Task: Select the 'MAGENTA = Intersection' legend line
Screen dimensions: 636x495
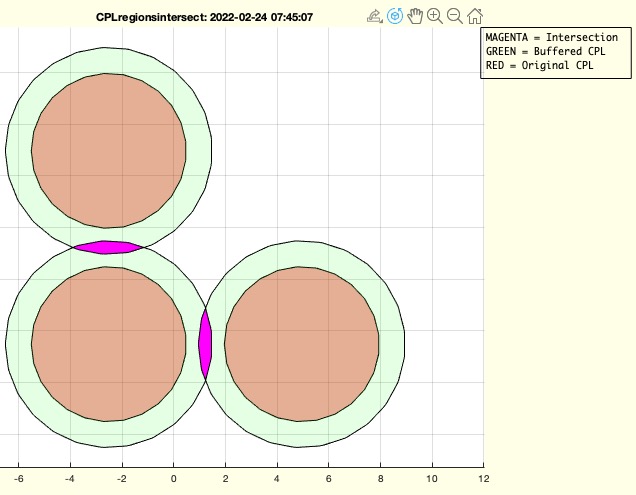Action: pyautogui.click(x=551, y=37)
